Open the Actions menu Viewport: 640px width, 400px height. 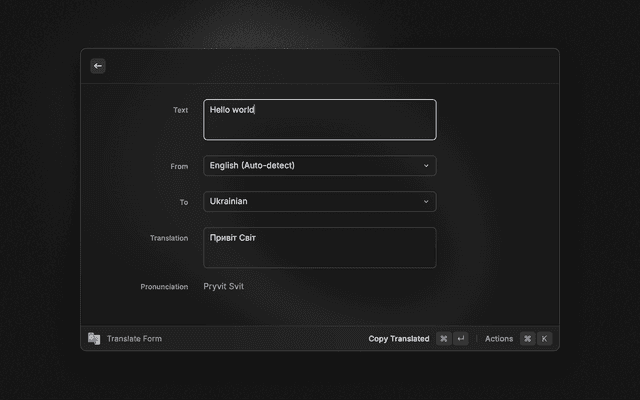click(x=499, y=339)
